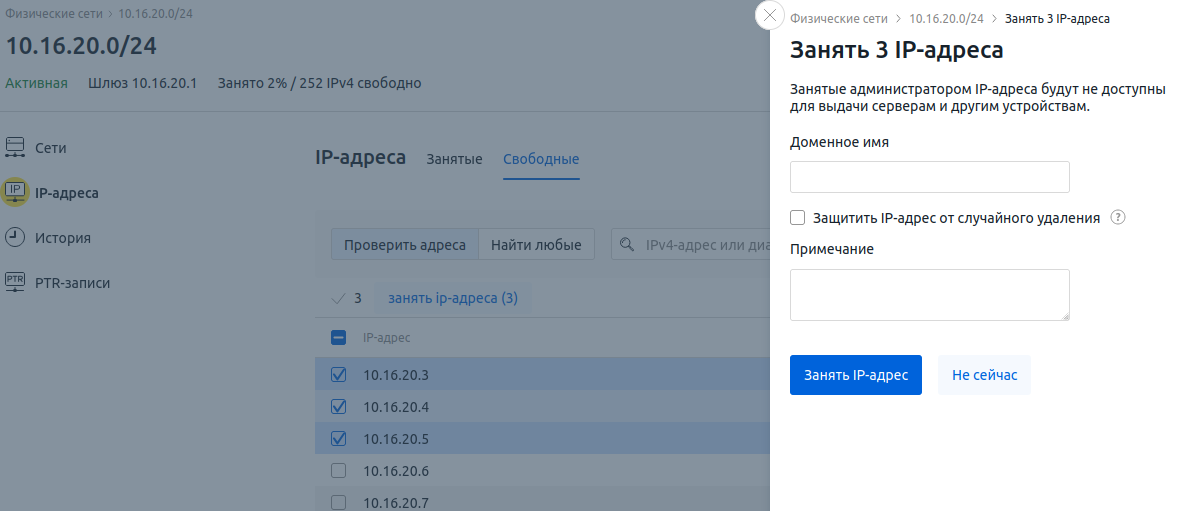Image resolution: width=1201 pixels, height=511 pixels.
Task: Uncheck the 10.16.20.3 row checkbox
Action: (338, 375)
